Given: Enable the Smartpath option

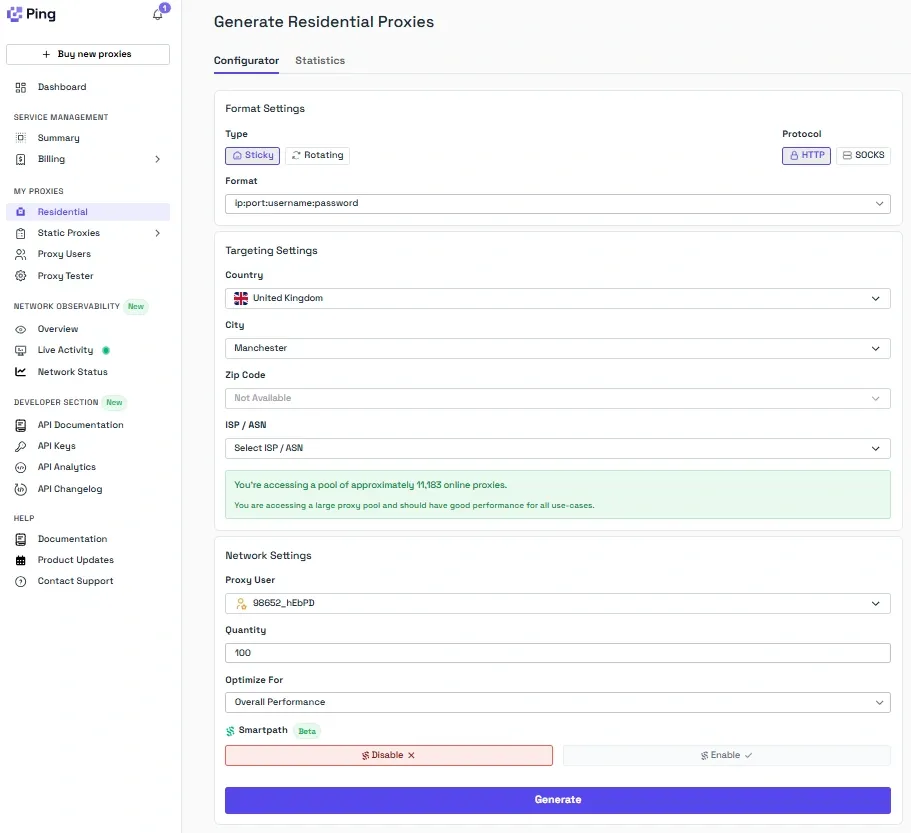Looking at the screenshot, I should click(x=726, y=755).
